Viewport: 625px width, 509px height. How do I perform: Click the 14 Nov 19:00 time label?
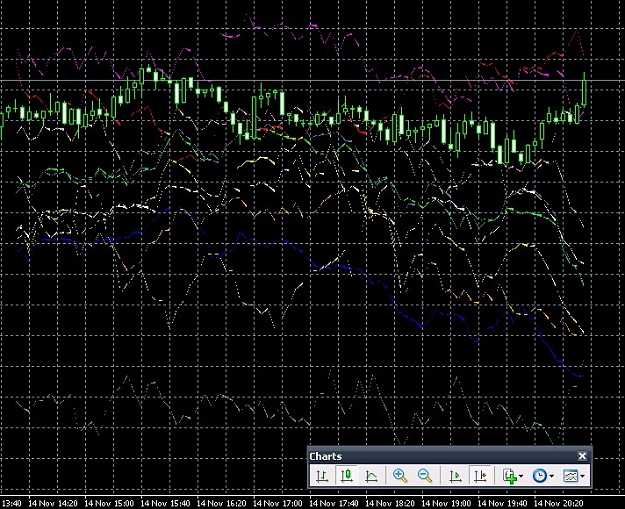point(446,503)
